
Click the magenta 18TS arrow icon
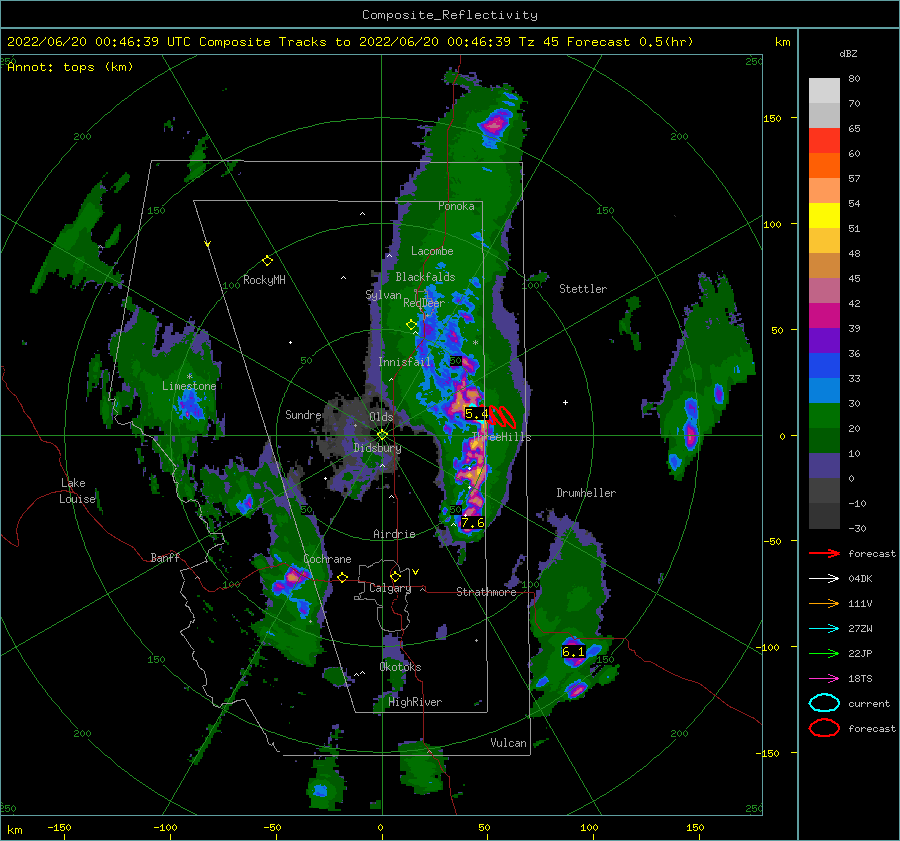coord(824,679)
